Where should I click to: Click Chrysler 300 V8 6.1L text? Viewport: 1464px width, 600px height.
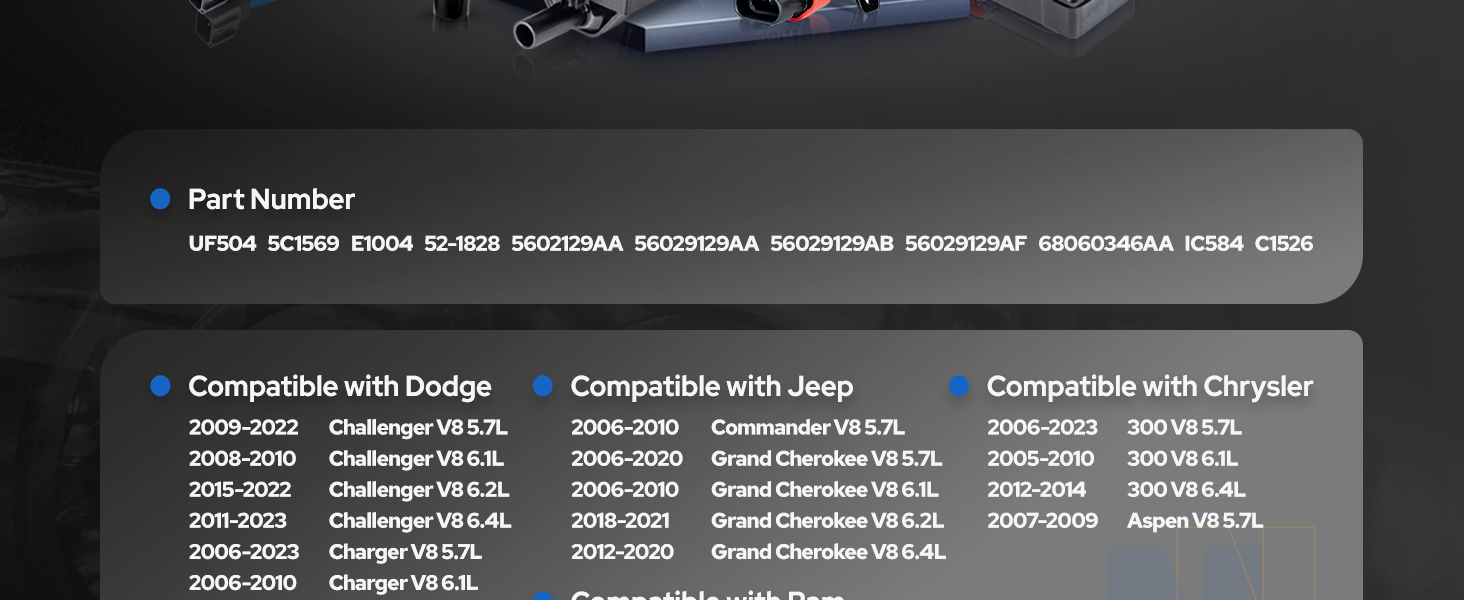click(1182, 458)
